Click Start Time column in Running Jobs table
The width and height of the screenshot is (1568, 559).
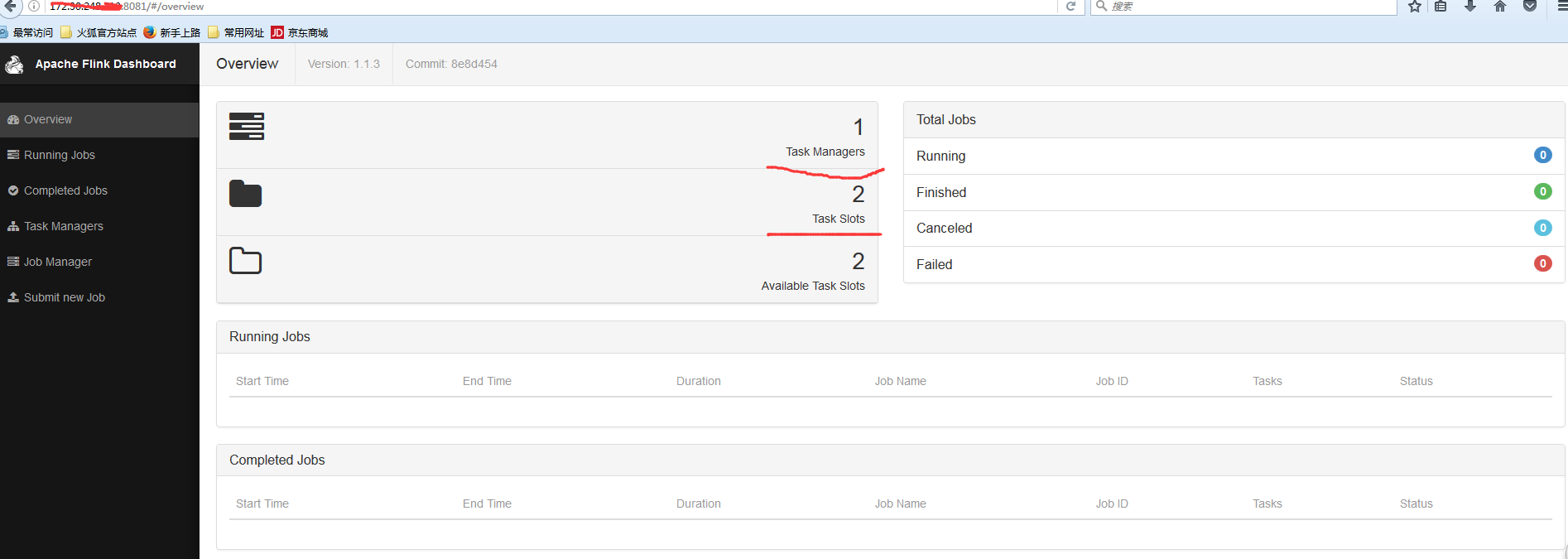coord(262,381)
